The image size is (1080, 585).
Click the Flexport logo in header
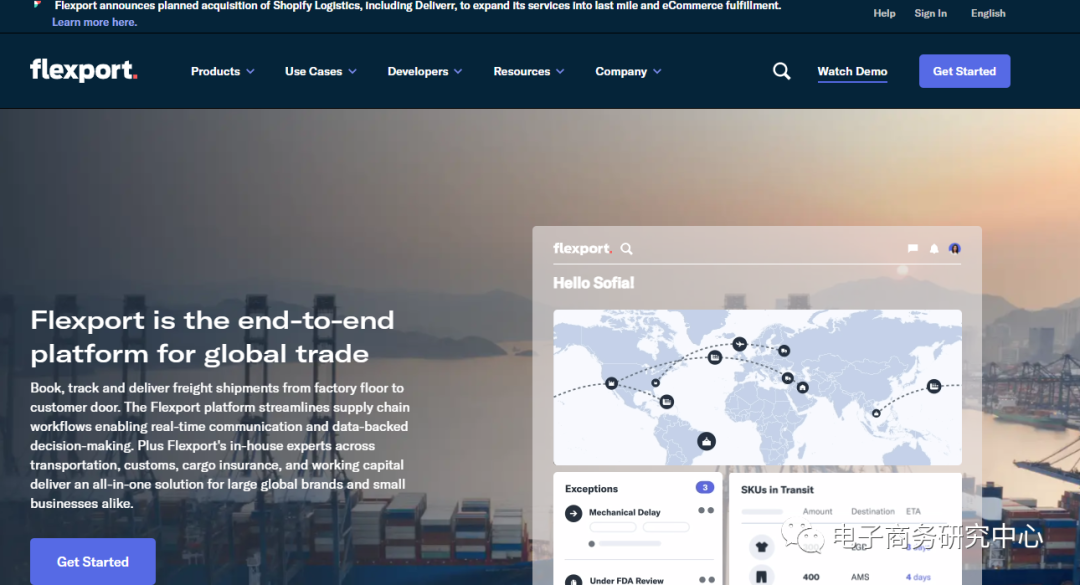(x=83, y=70)
